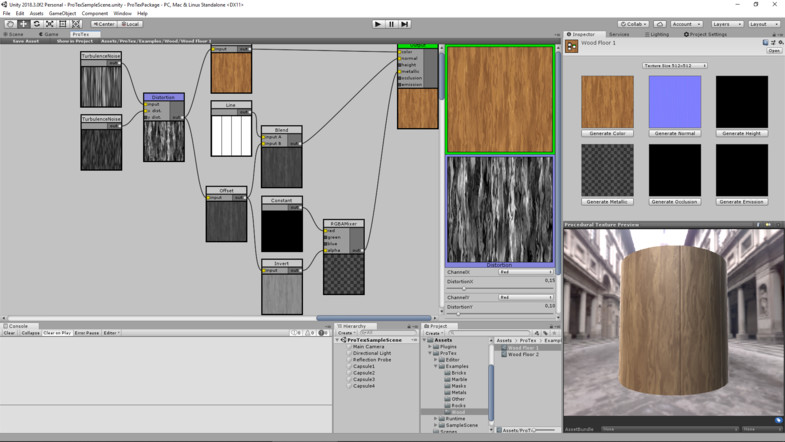Click Show in Project button
Viewport: 785px width, 442px height.
[75, 41]
